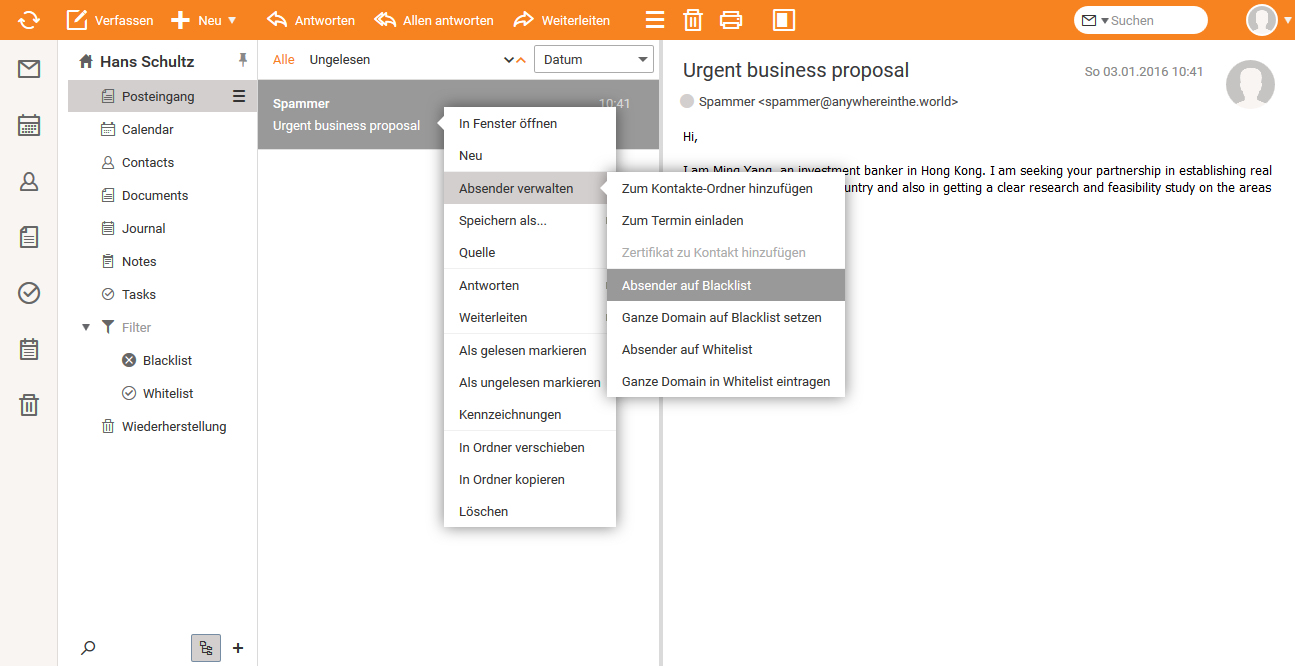Viewport: 1295px width, 666px height.
Task: Open the Datum sort dropdown
Action: click(594, 60)
